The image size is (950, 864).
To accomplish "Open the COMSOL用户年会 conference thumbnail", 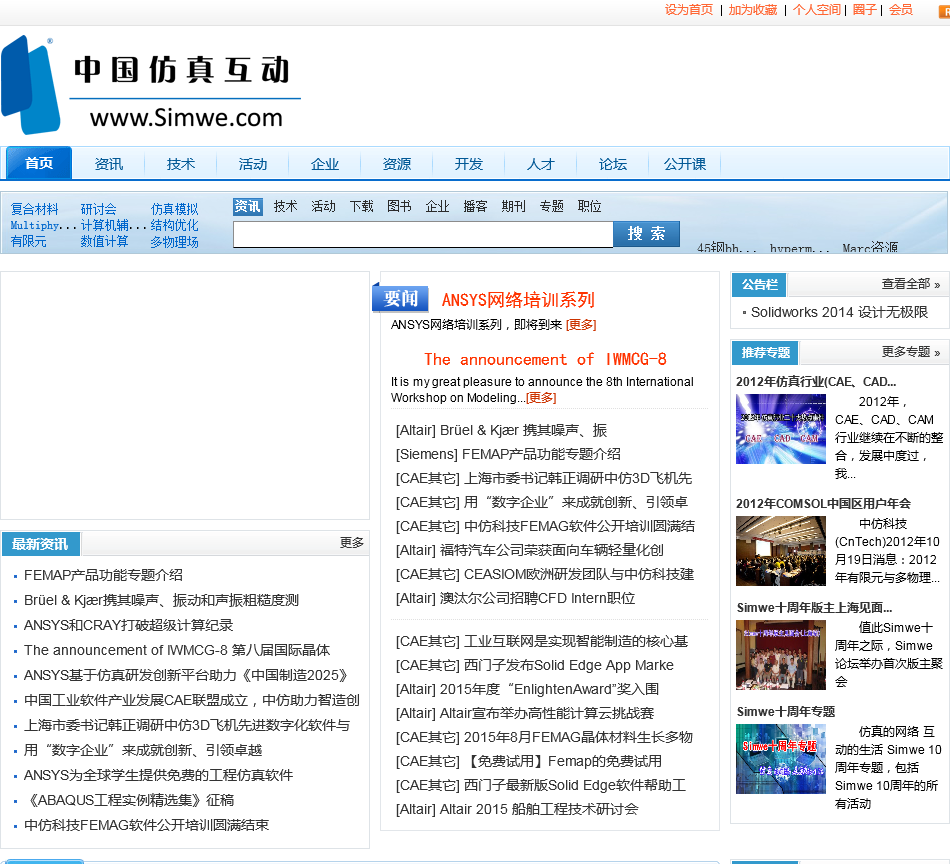I will click(780, 551).
